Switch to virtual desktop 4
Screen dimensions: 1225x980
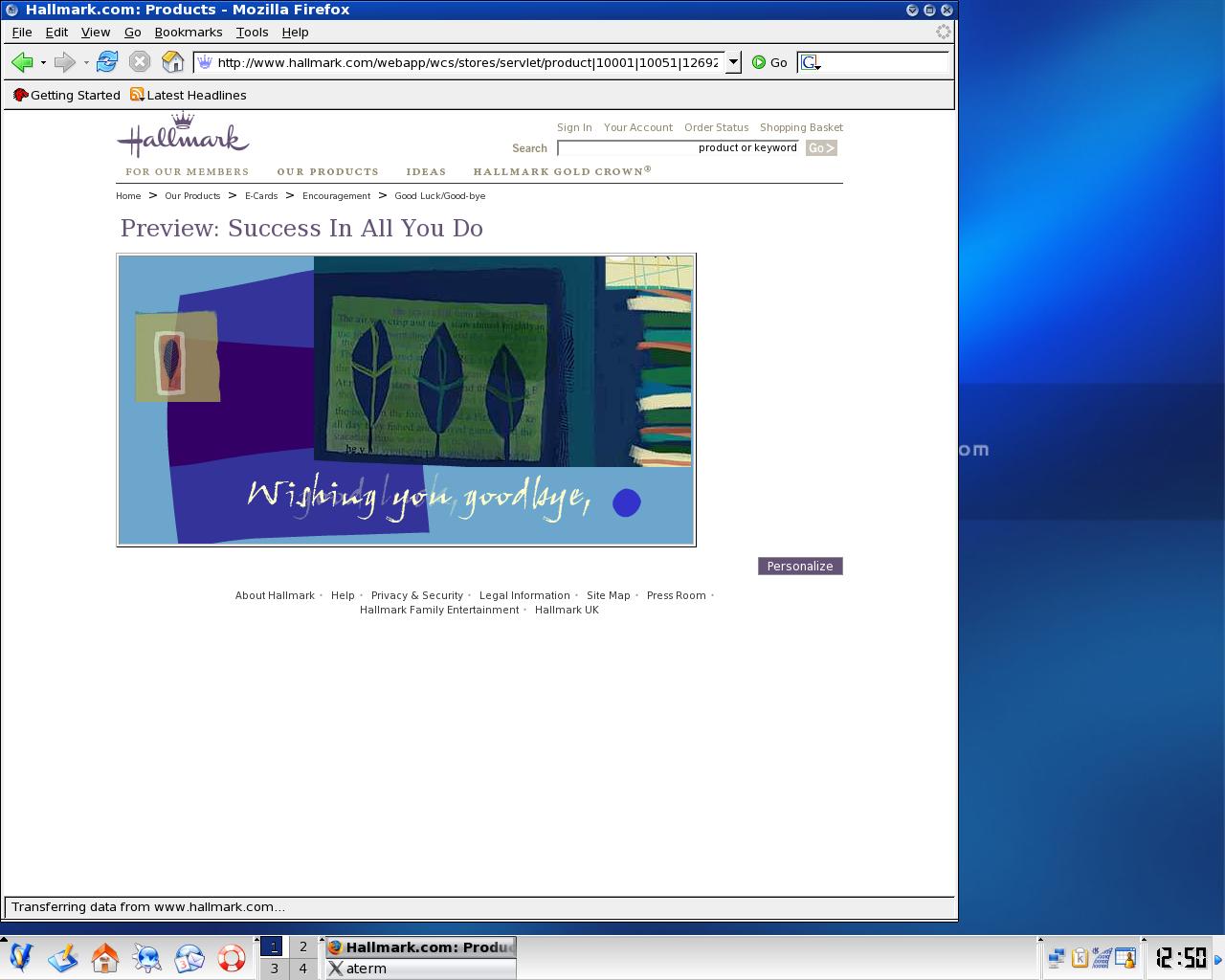click(303, 969)
